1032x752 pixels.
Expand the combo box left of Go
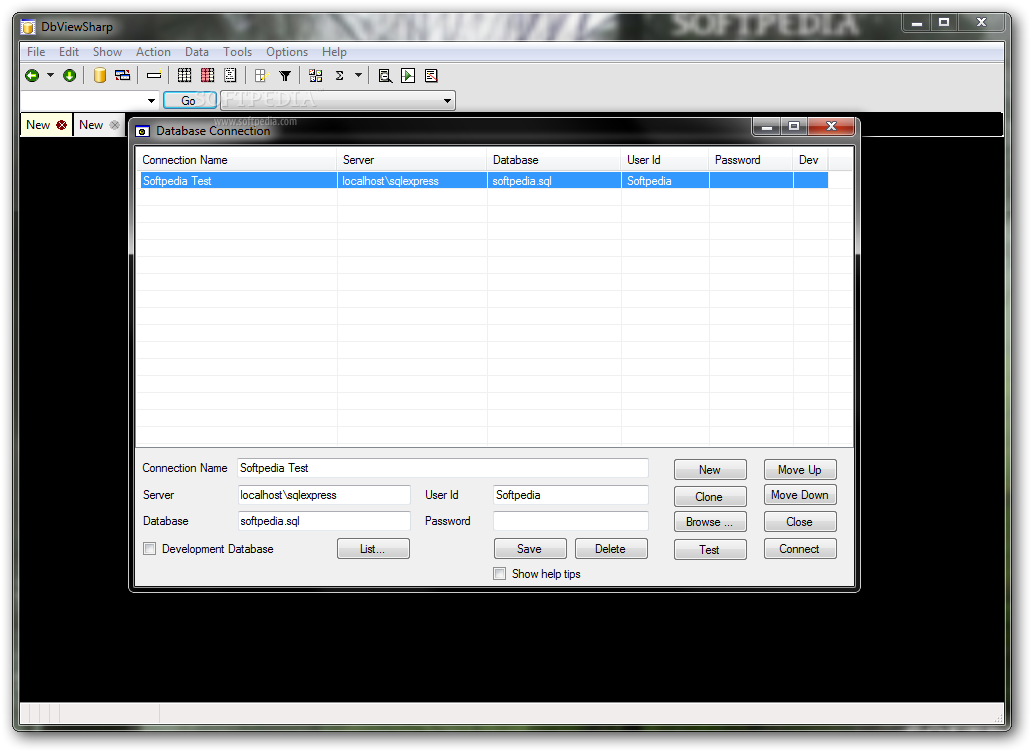click(151, 101)
